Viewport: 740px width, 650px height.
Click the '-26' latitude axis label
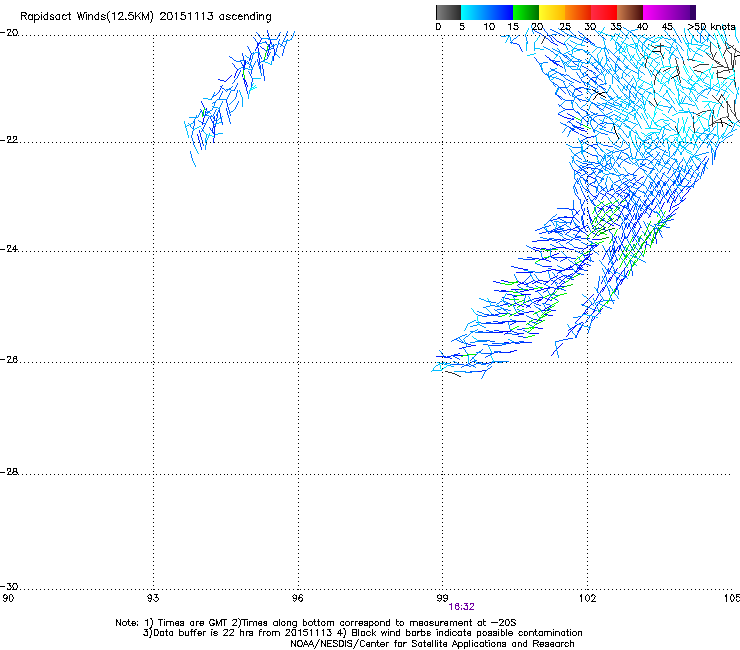click(x=9, y=360)
